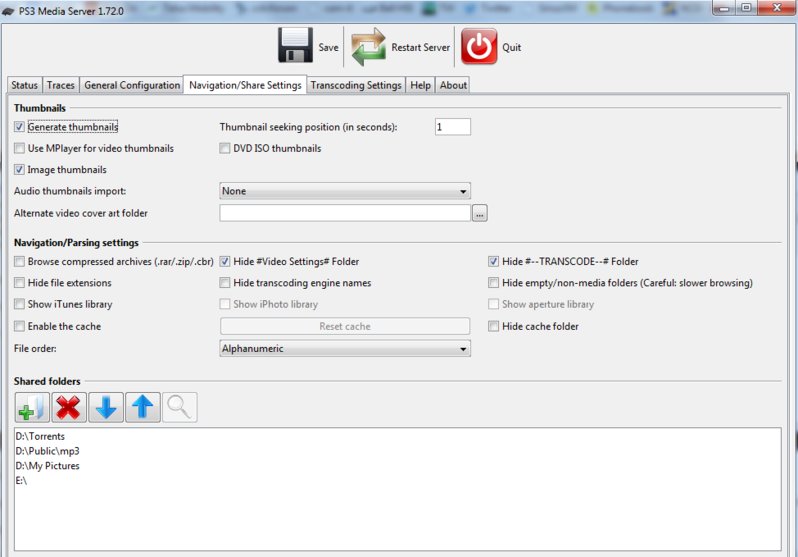This screenshot has width=798, height=557.
Task: Open Audio thumbnails import dropdown
Action: [345, 191]
